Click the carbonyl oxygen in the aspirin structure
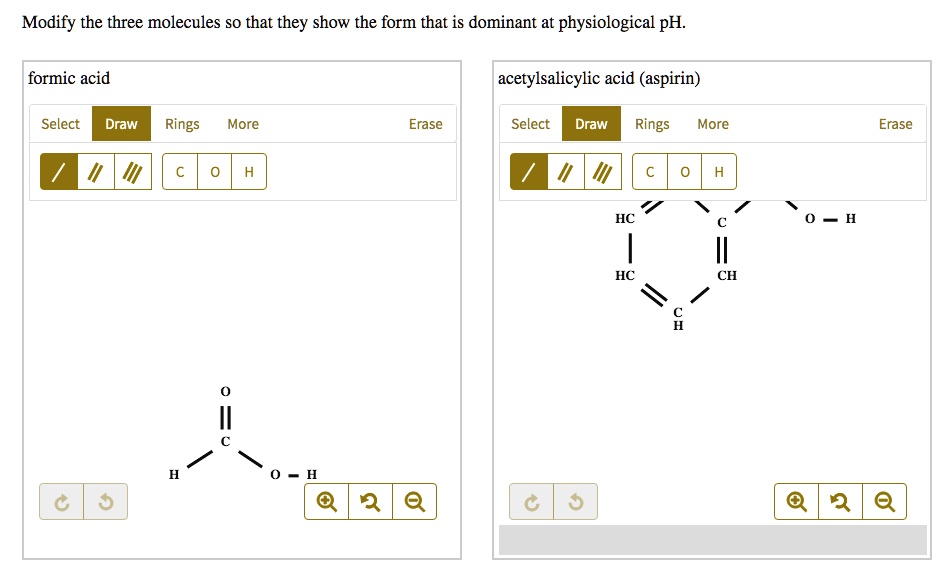Image resolution: width=946 pixels, height=580 pixels. coord(807,218)
